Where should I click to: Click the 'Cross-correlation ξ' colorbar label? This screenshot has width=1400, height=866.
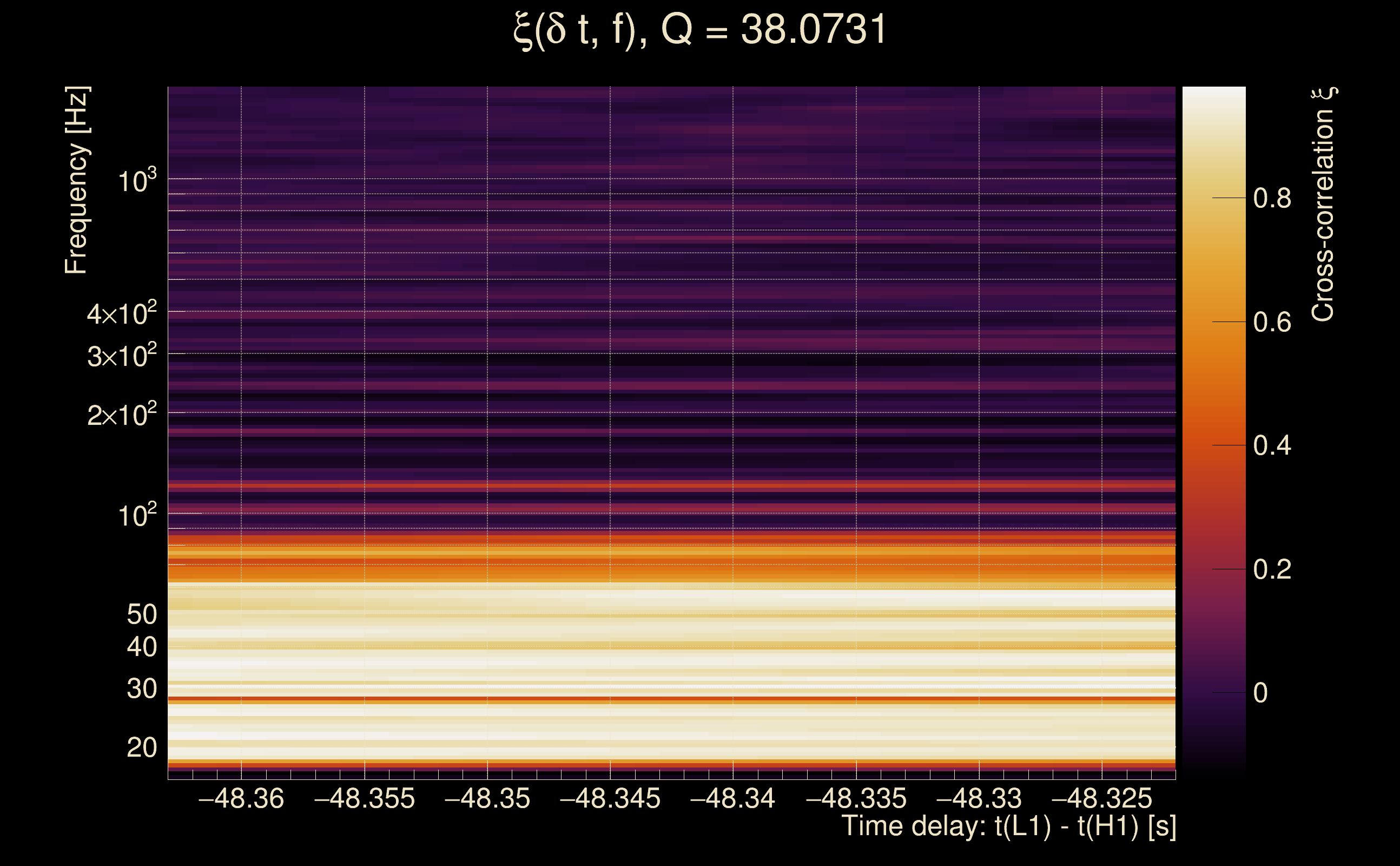[1323, 205]
